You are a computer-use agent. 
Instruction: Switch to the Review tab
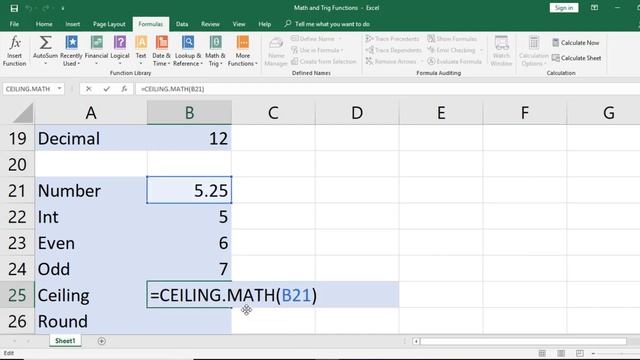[x=210, y=24]
